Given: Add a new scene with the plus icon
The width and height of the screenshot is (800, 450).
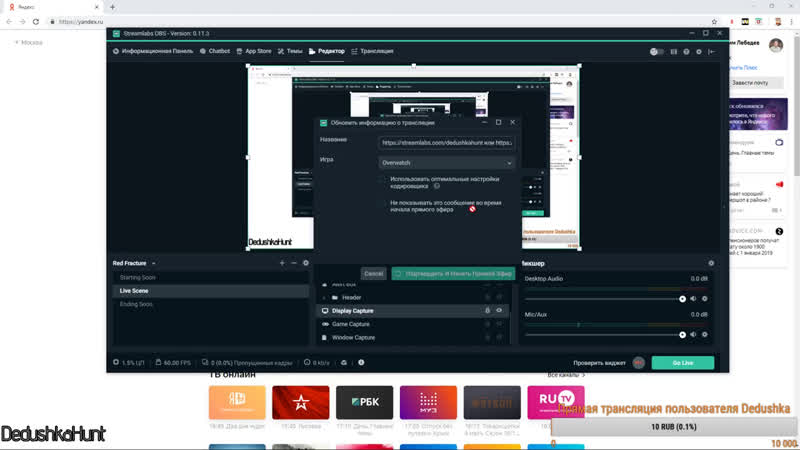Looking at the screenshot, I should [282, 263].
